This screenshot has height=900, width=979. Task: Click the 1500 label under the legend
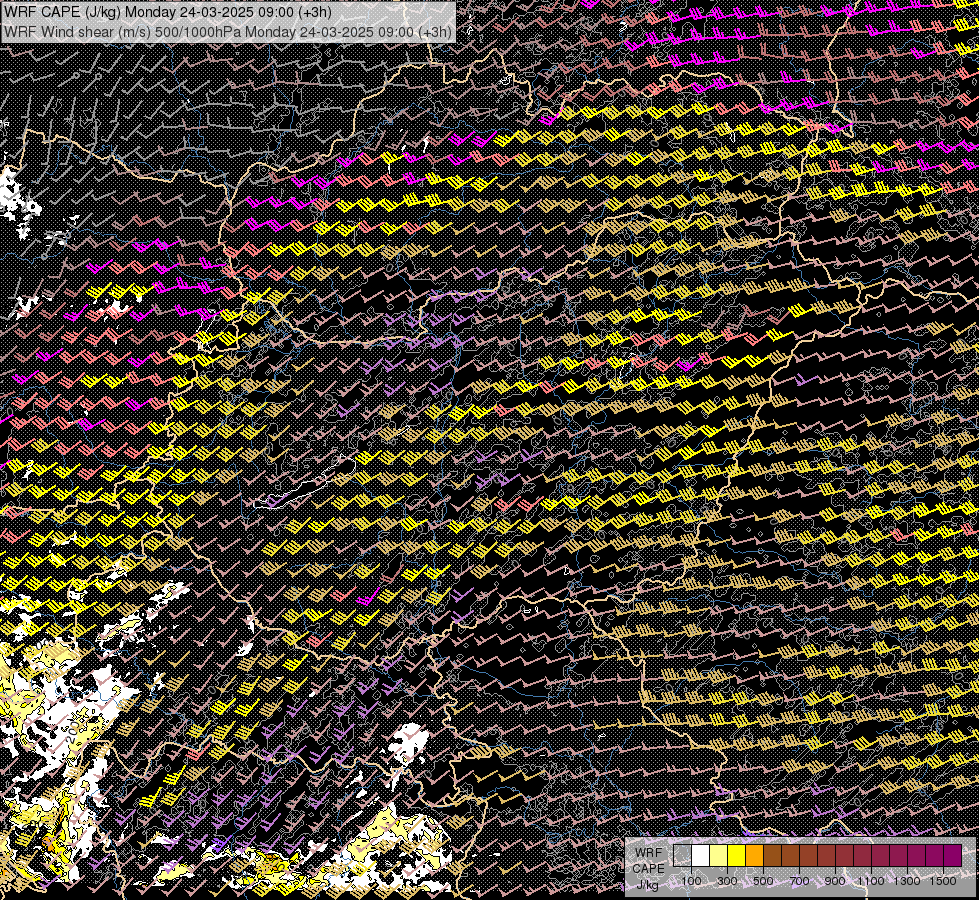pos(943,881)
